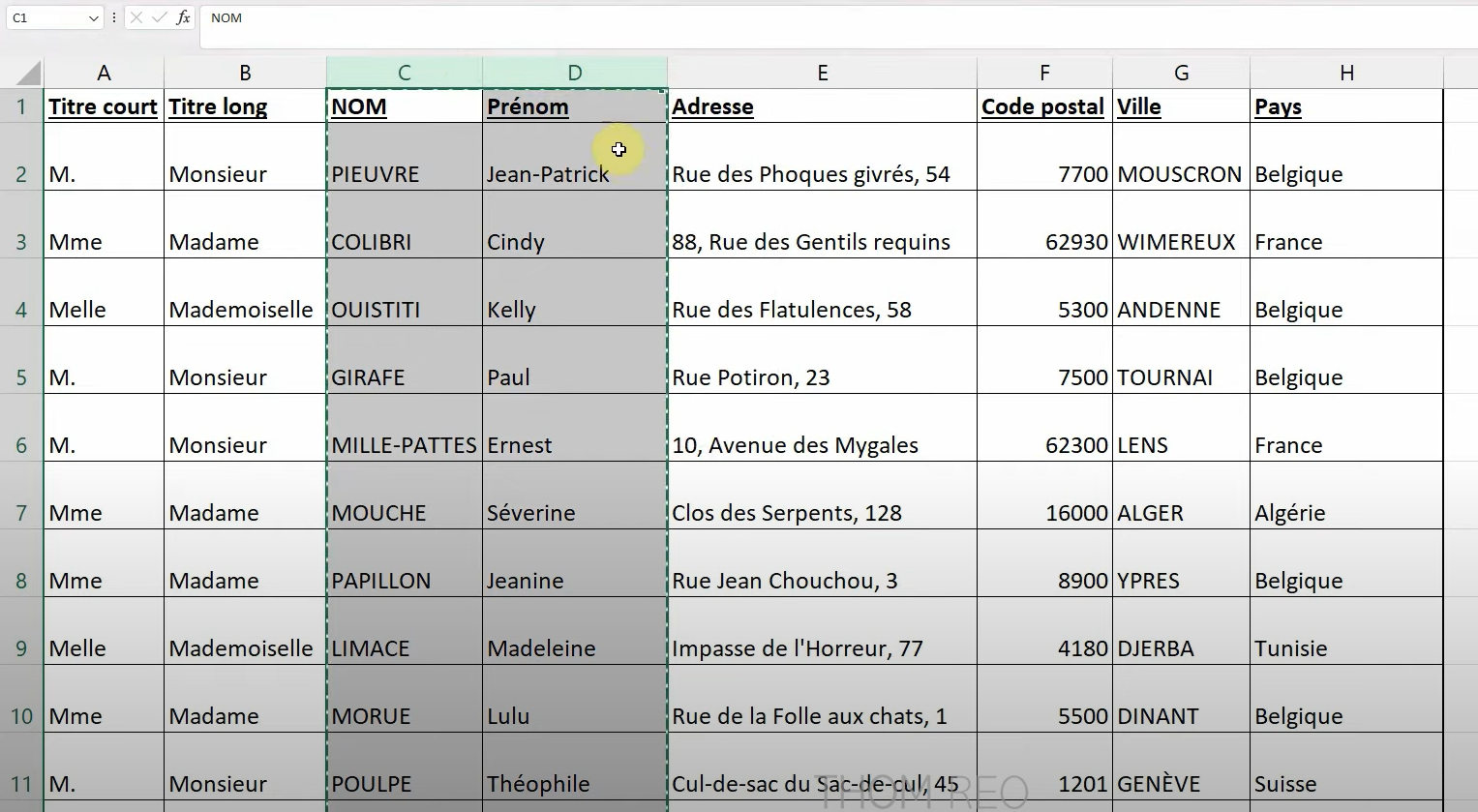Screen dimensions: 1478x812
Task: Select the cell containing PIEUVRE
Action: coord(405,157)
